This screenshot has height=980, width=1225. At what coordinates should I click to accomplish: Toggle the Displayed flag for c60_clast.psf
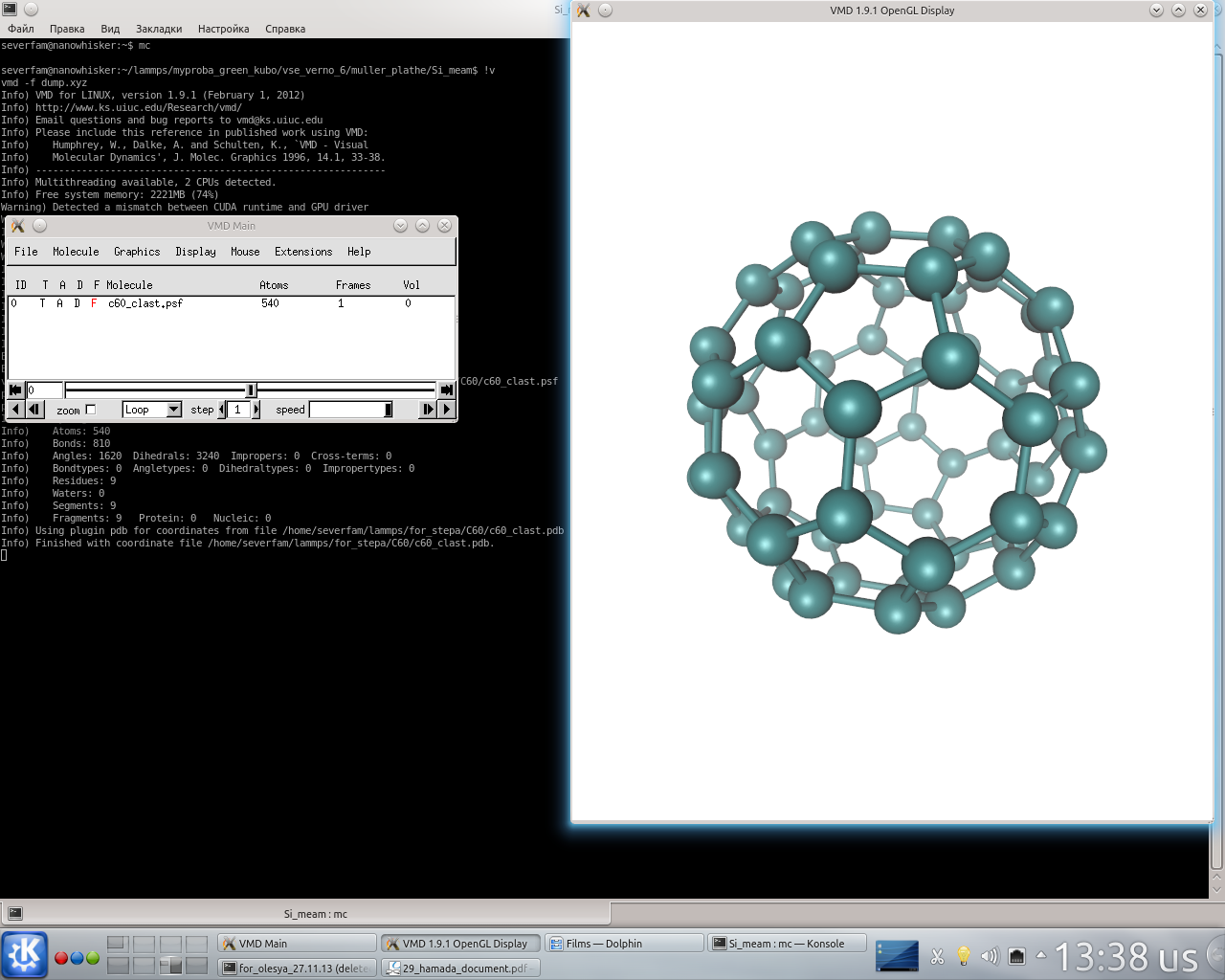point(78,303)
